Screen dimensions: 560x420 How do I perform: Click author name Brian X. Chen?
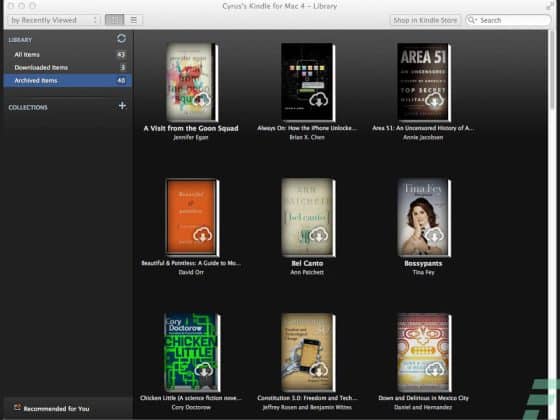(307, 138)
